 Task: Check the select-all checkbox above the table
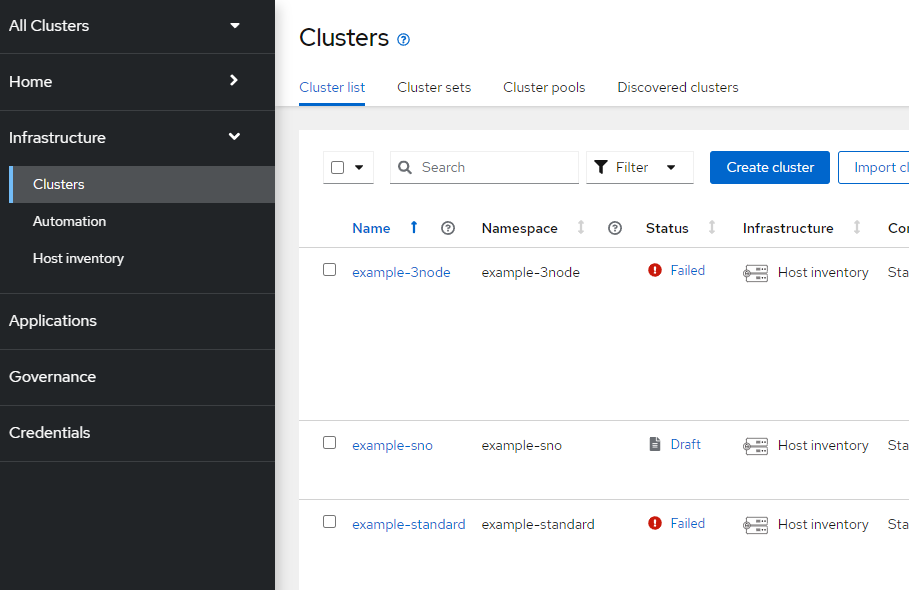click(336, 167)
